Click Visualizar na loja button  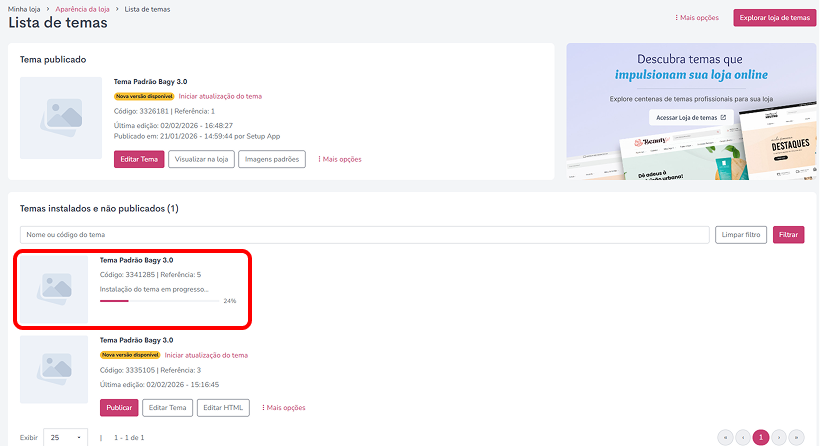tap(201, 159)
